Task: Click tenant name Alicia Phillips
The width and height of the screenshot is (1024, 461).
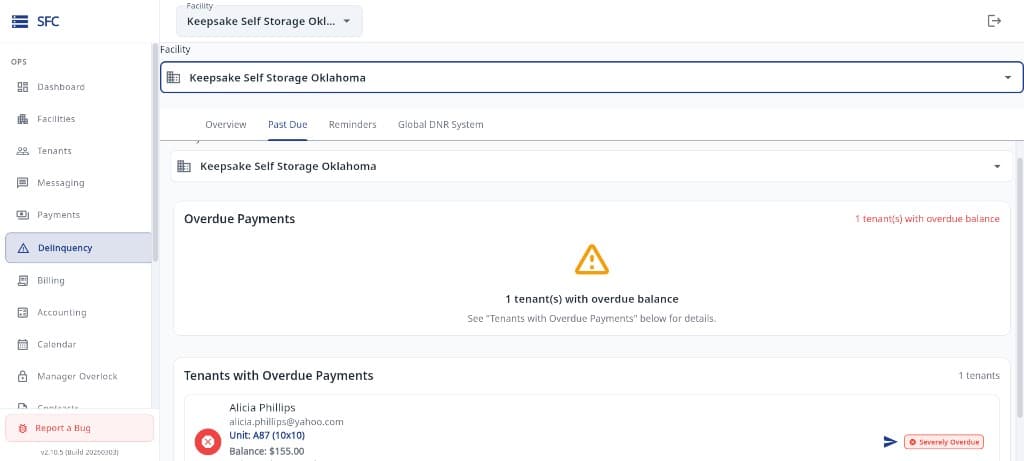Action: coord(263,407)
